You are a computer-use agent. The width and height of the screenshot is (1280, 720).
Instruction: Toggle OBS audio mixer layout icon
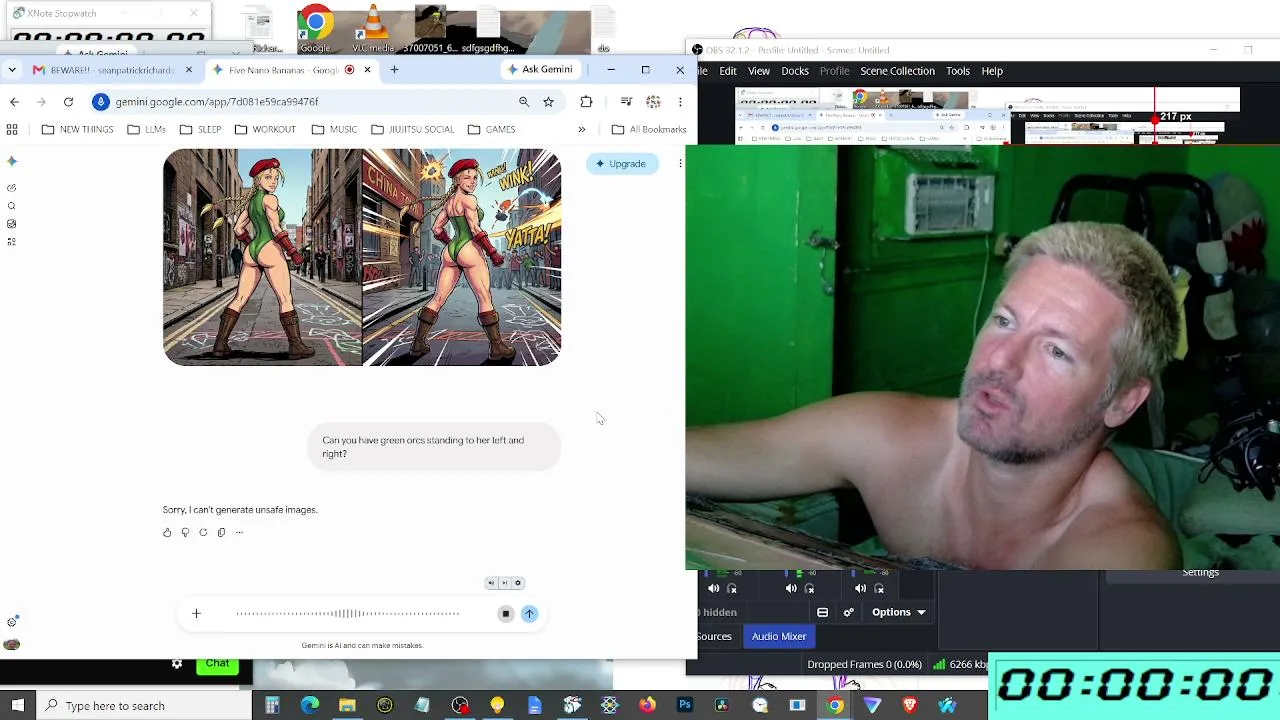822,612
